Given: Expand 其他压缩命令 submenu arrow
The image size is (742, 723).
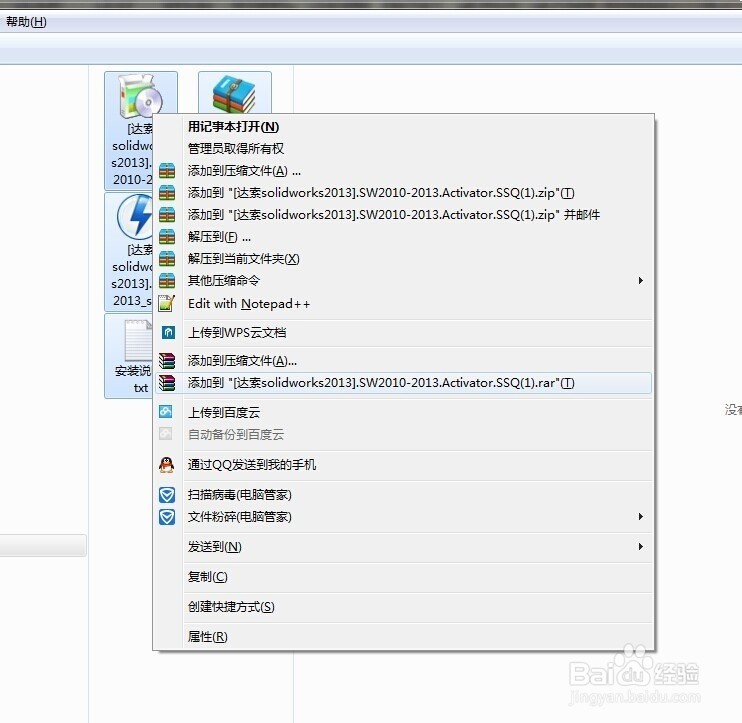Looking at the screenshot, I should pyautogui.click(x=640, y=281).
